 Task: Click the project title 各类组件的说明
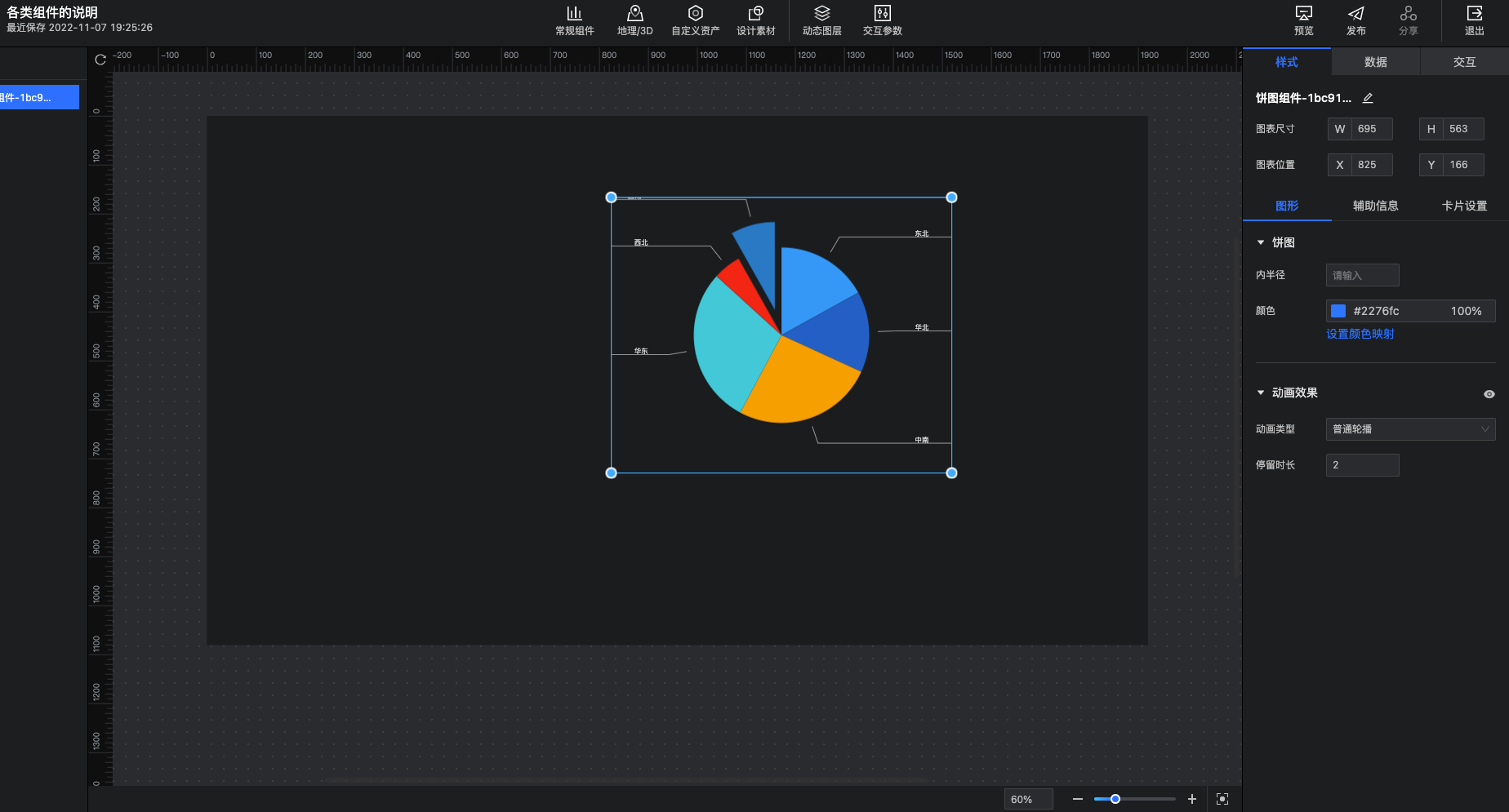click(52, 12)
